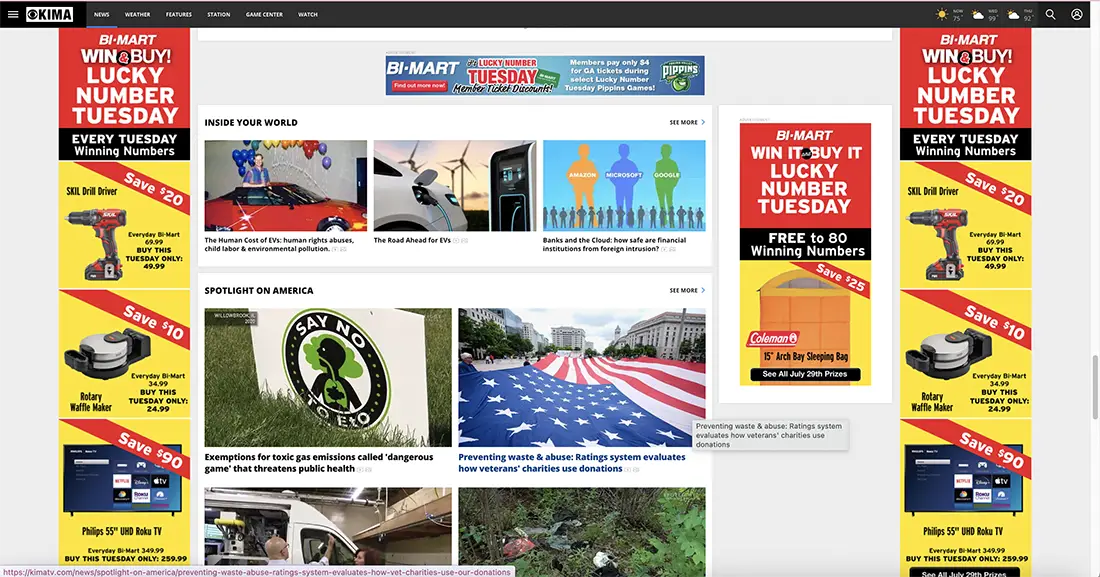1100x577 pixels.
Task: Open the Watch menu tab
Action: (308, 14)
